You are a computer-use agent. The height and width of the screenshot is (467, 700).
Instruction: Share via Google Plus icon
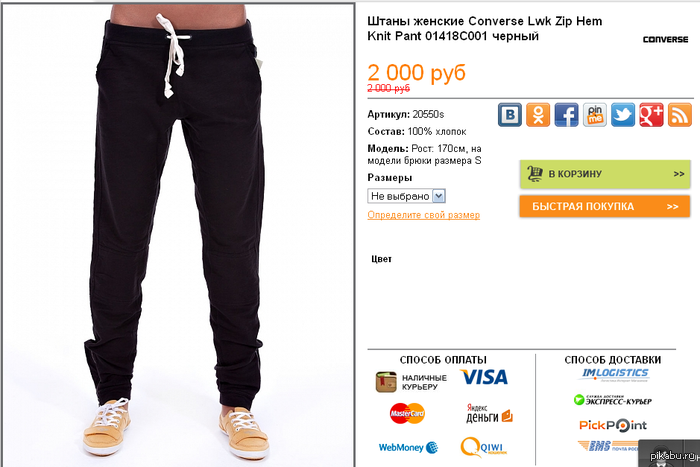coord(651,115)
